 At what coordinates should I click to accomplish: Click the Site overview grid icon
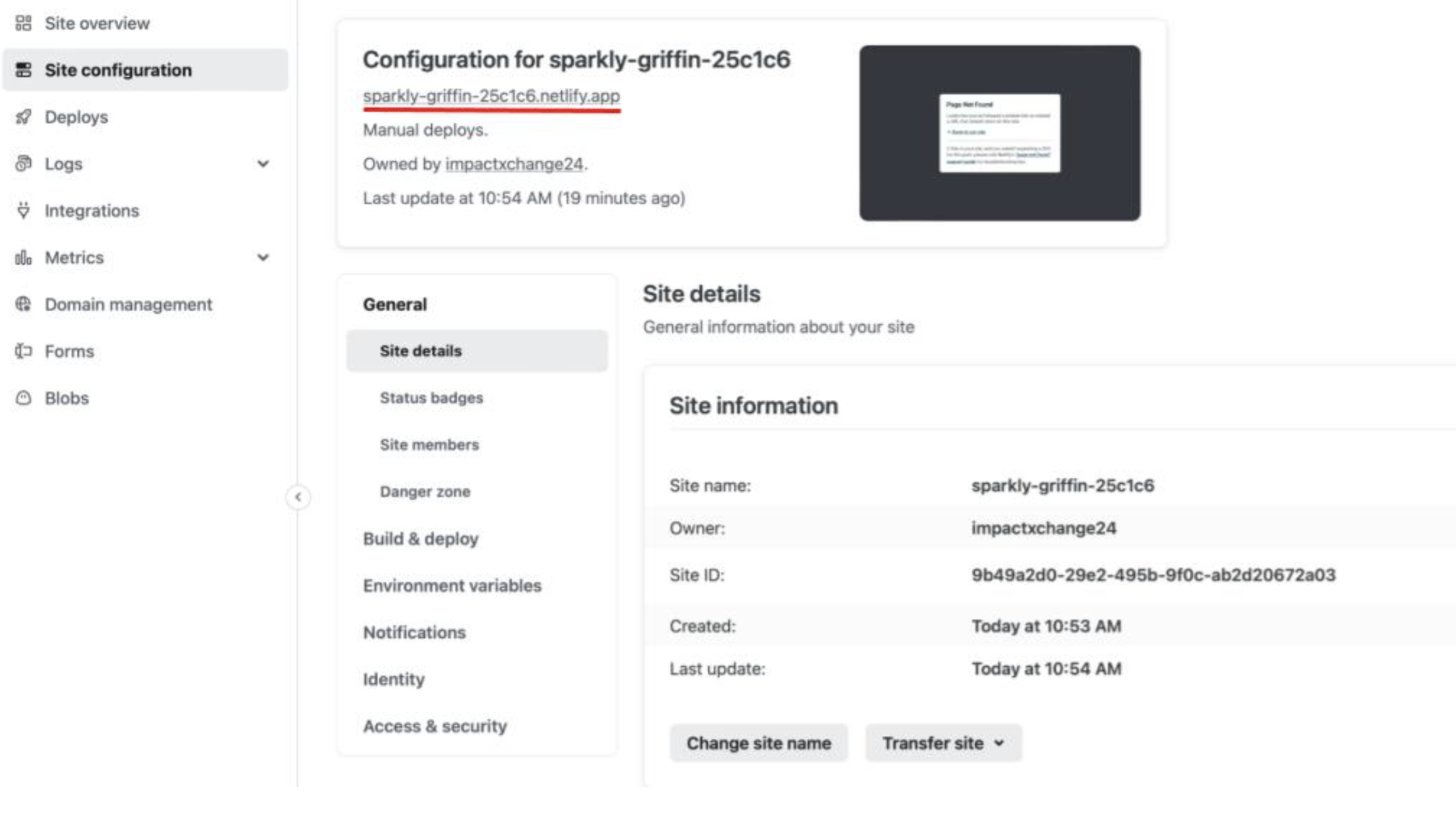24,24
